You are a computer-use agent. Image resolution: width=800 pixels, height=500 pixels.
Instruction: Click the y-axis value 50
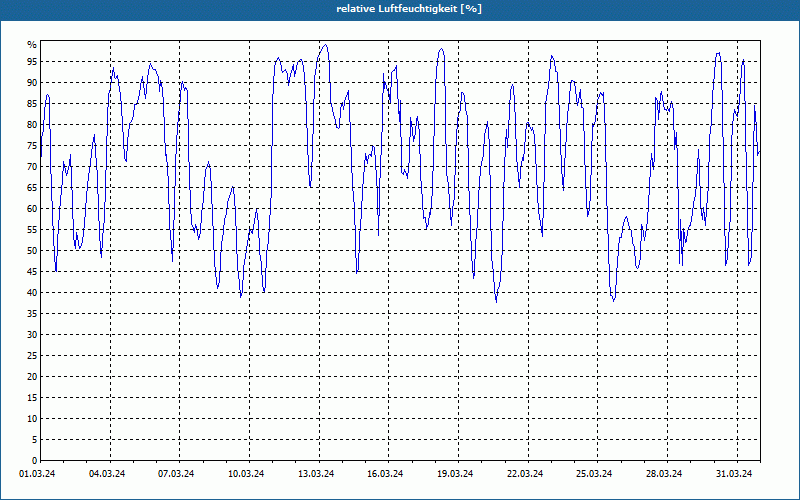(32, 251)
